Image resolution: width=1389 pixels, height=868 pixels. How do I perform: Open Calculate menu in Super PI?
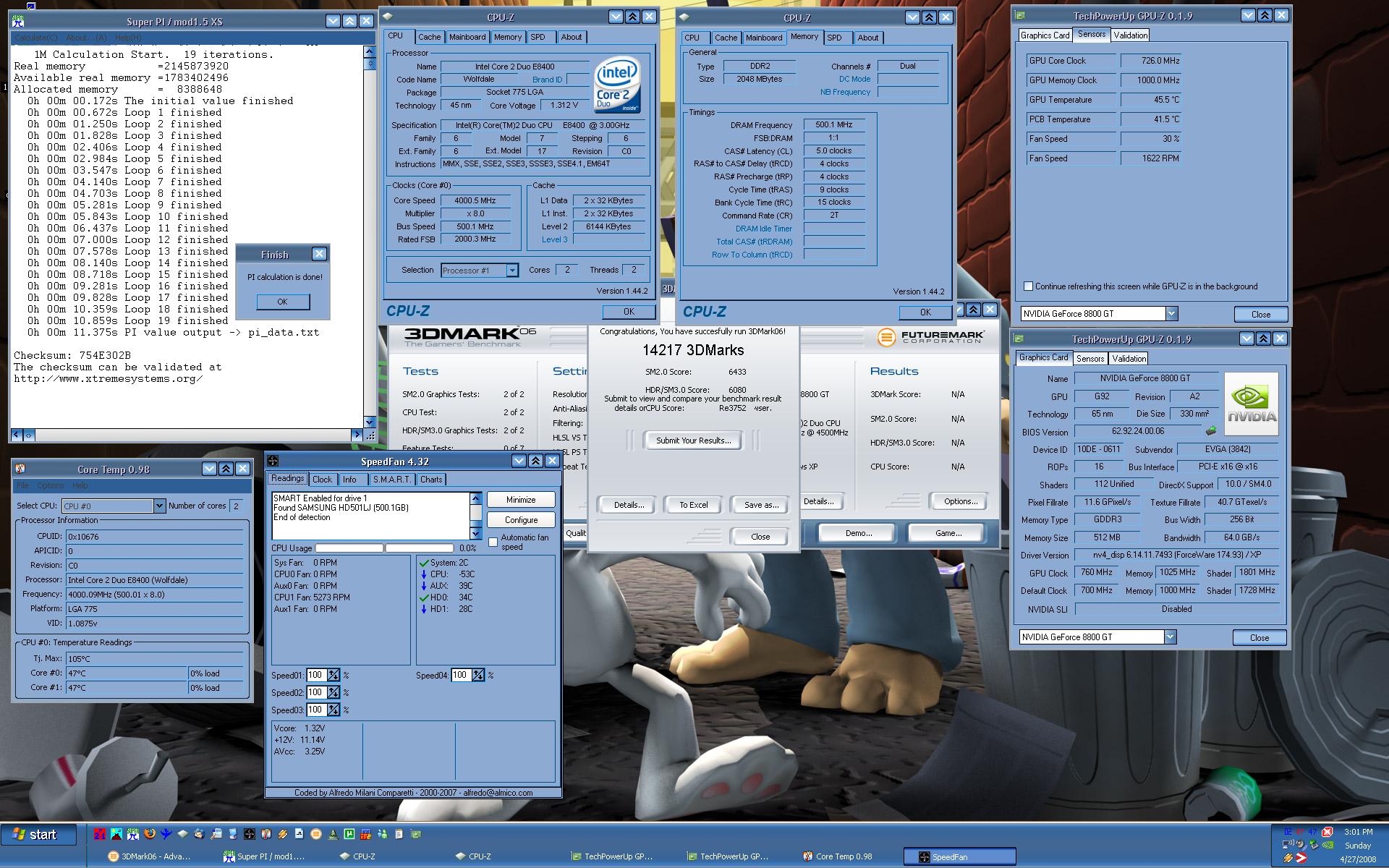tap(36, 38)
